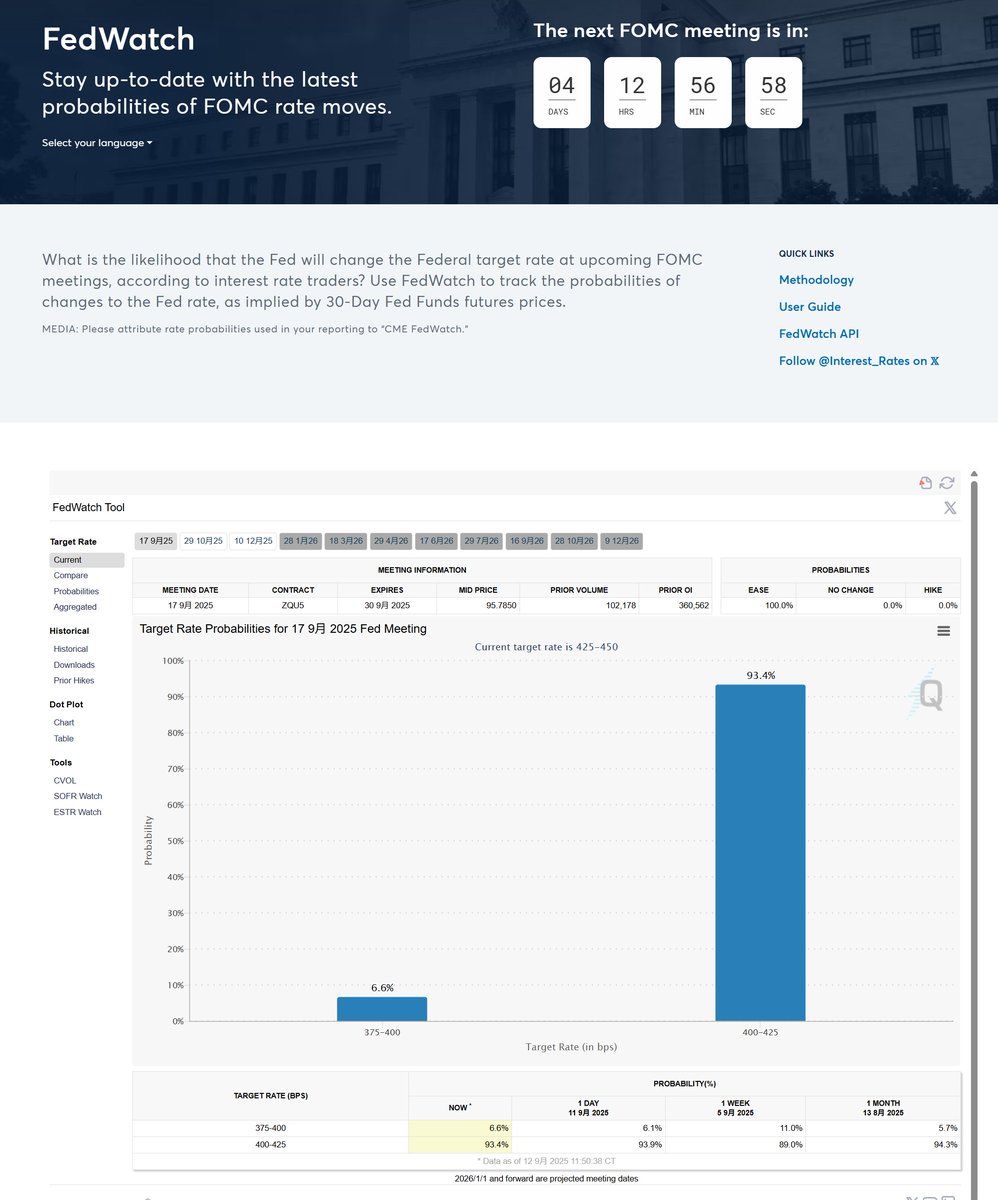
Task: Refresh the FedWatch Tool data
Action: [946, 483]
